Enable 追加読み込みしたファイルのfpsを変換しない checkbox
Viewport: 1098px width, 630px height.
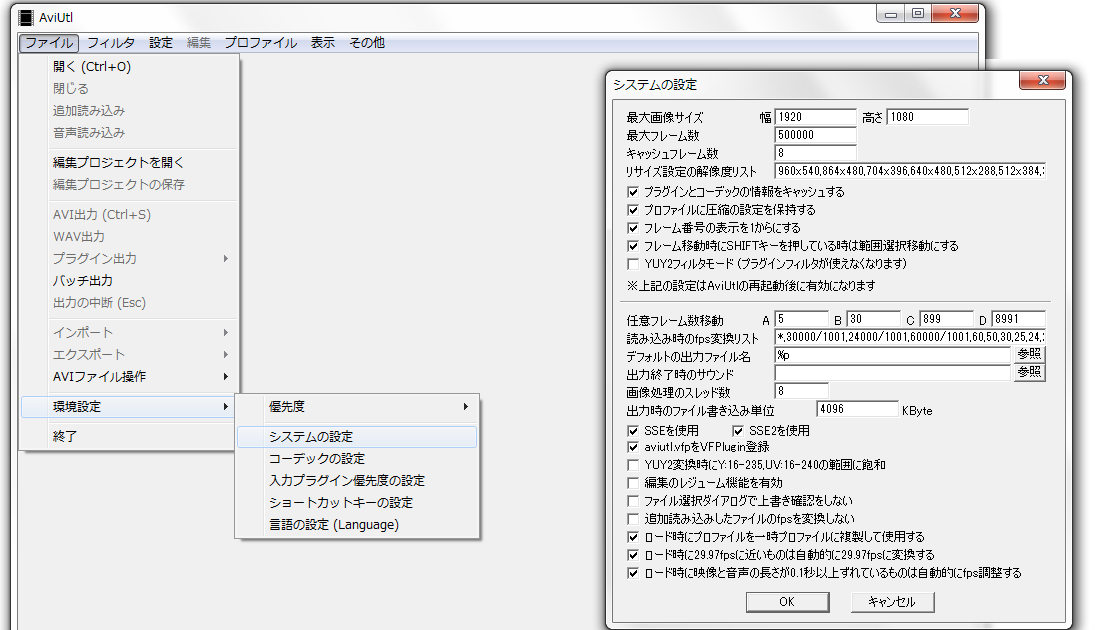click(633, 519)
